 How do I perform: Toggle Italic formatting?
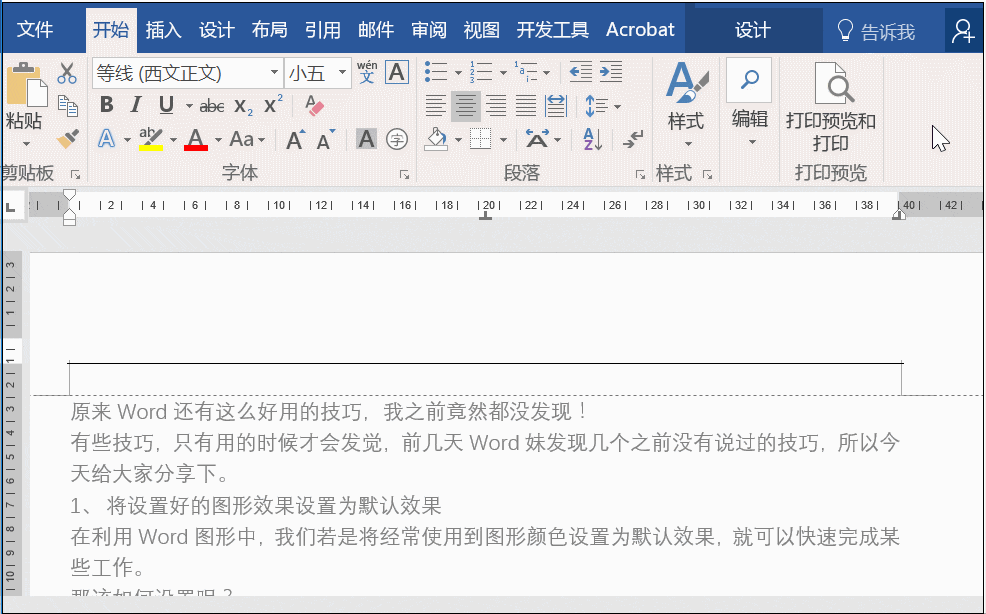[x=135, y=104]
